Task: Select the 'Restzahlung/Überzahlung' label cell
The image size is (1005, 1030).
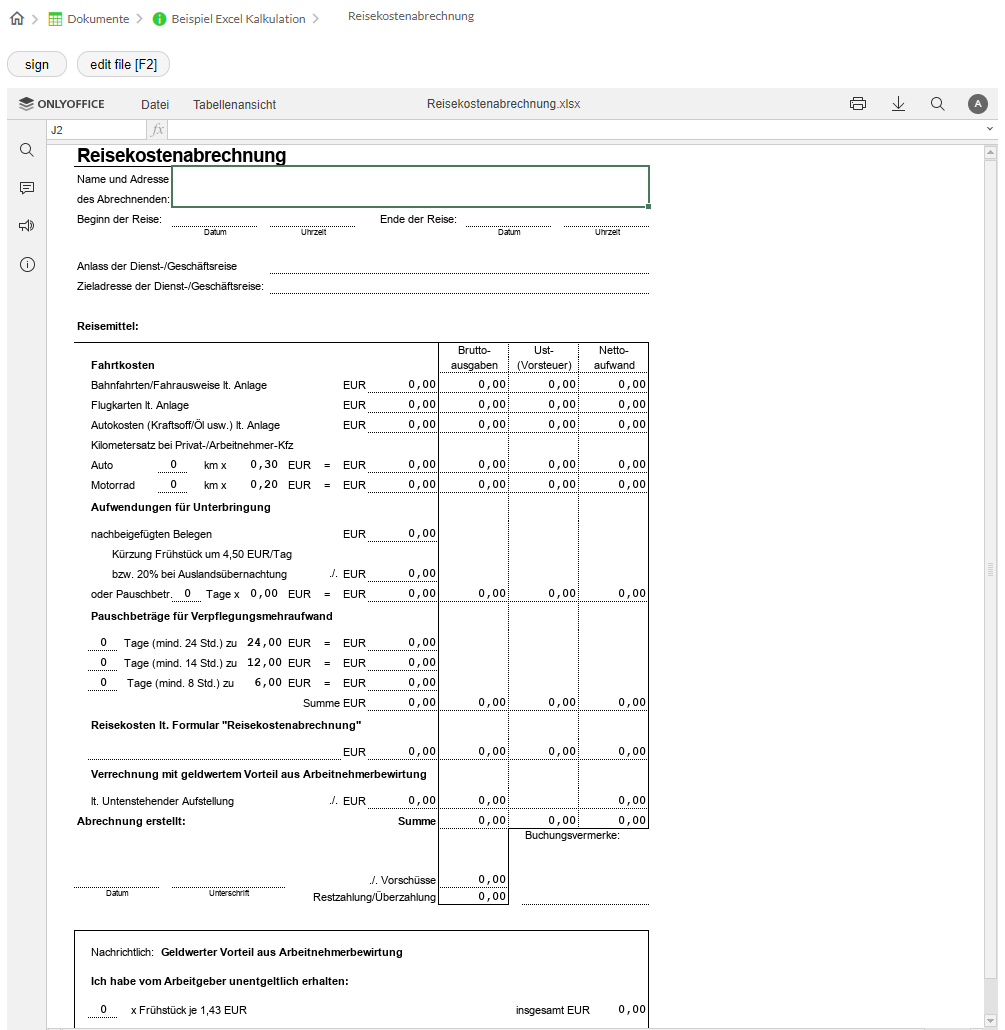Action: coord(374,897)
